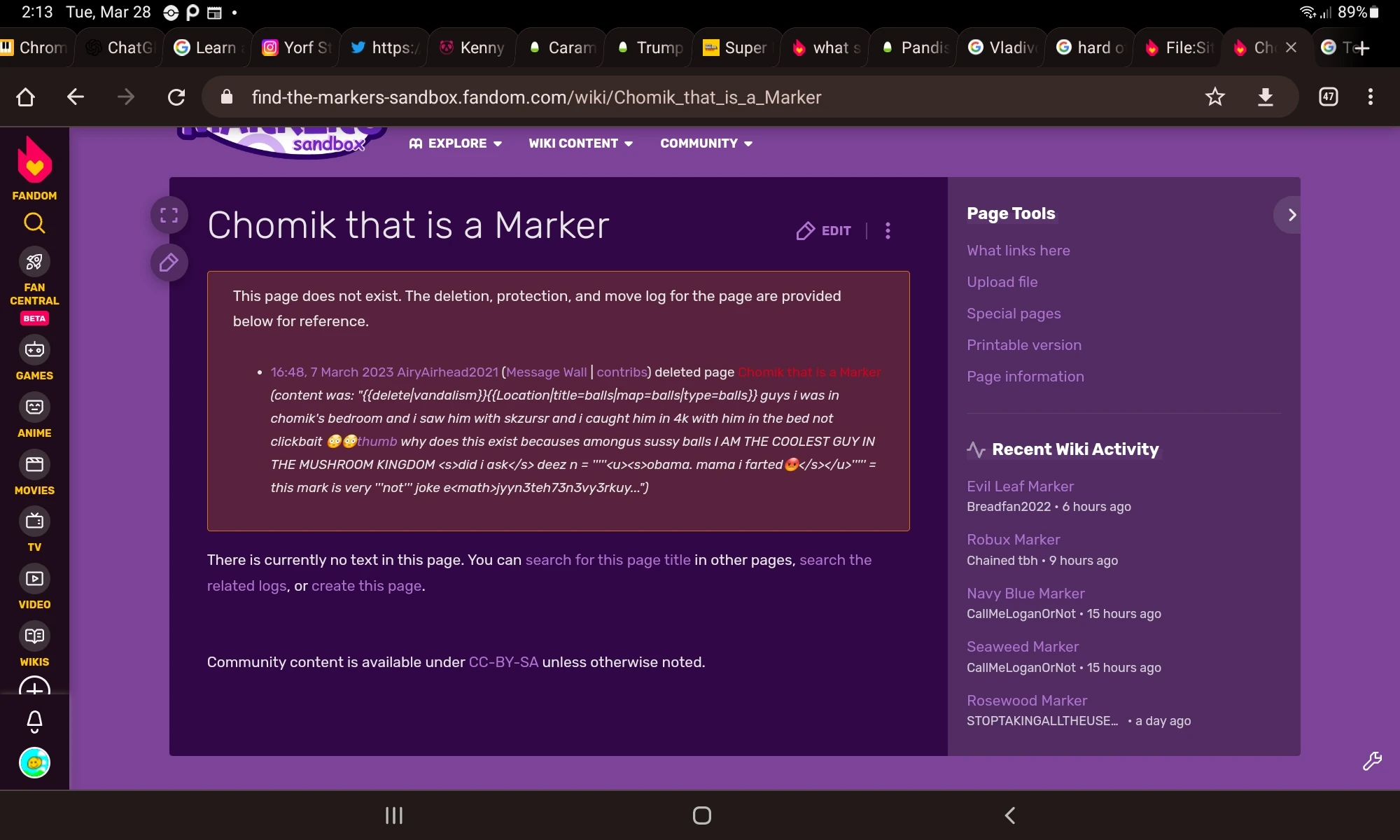This screenshot has height=840, width=1400.
Task: Click the browser download icon
Action: click(1265, 97)
